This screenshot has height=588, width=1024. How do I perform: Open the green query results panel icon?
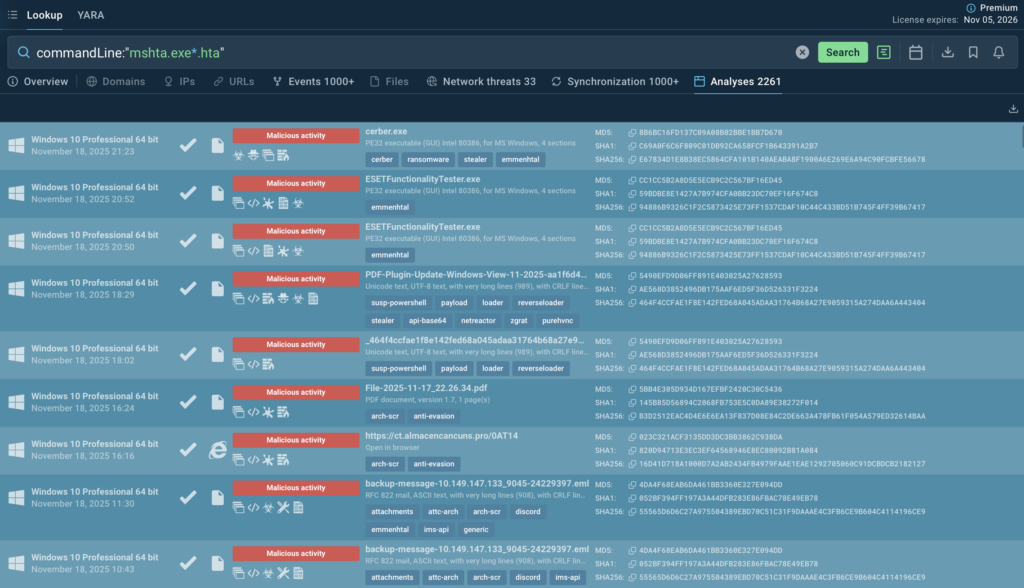click(883, 52)
